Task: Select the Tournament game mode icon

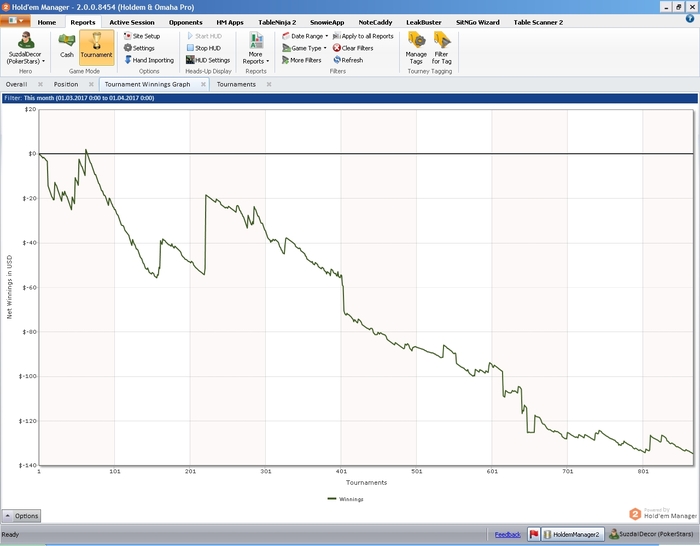Action: (x=96, y=45)
